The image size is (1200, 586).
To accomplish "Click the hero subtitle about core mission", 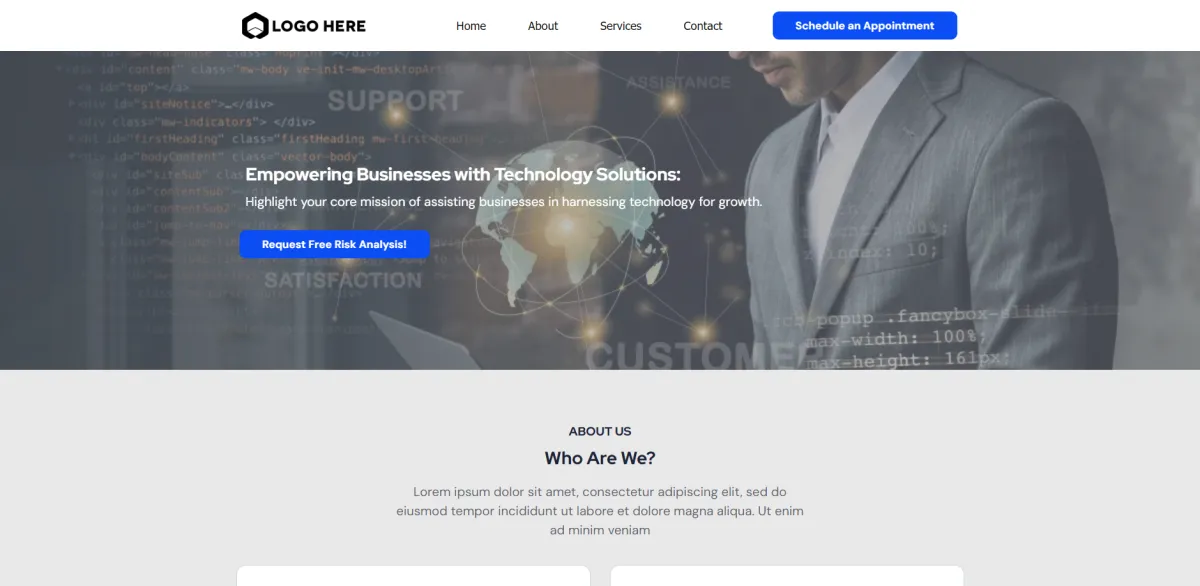I will click(504, 202).
